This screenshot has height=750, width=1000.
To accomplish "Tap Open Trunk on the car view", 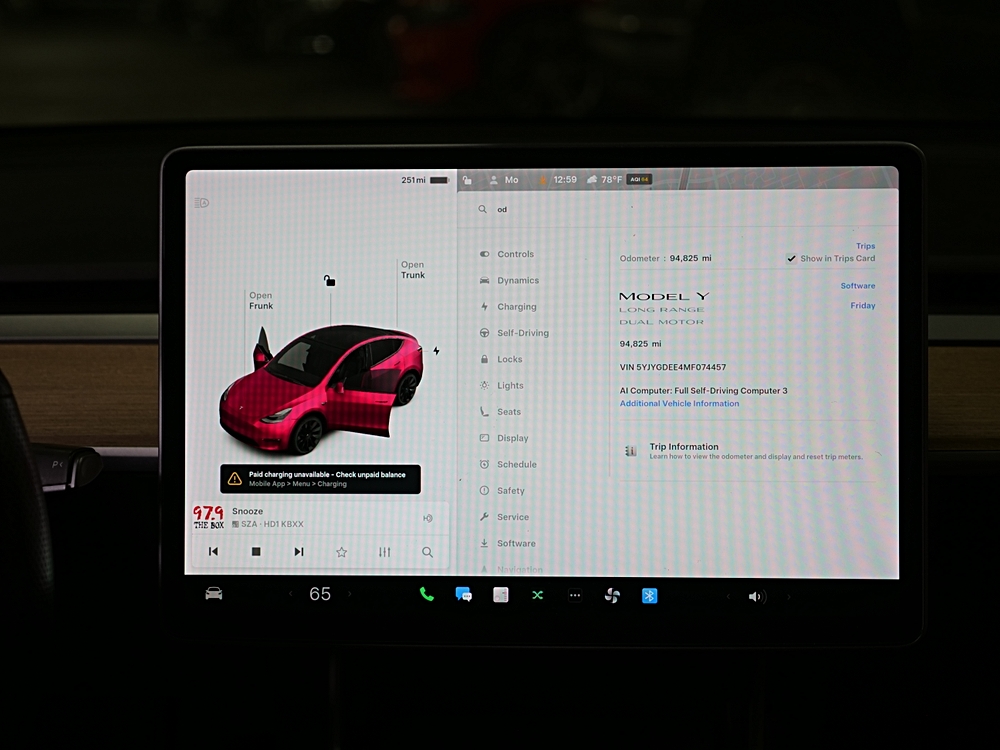I will click(x=413, y=270).
